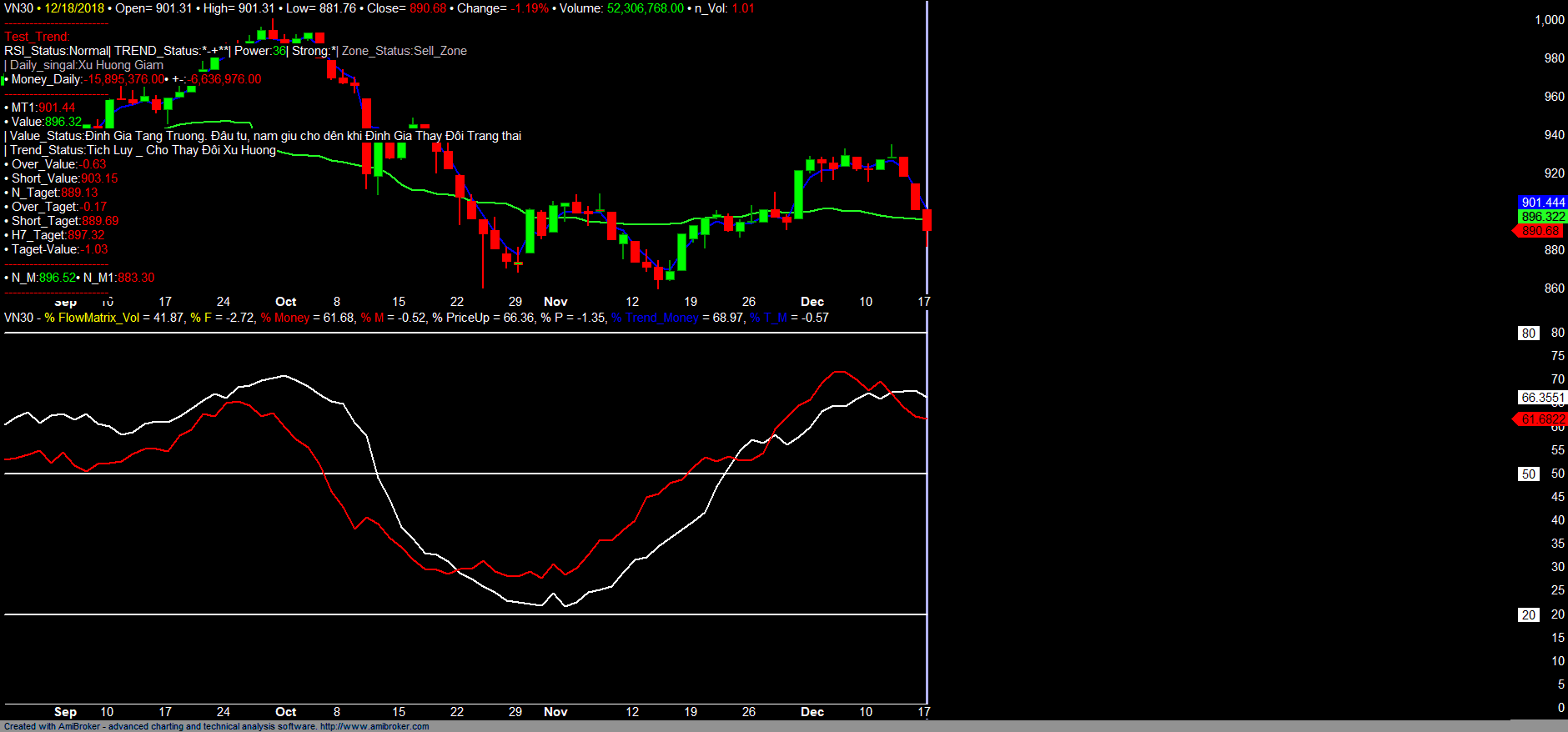This screenshot has width=1568, height=732.
Task: Click the Dec label on bottom date axis
Action: click(x=812, y=712)
